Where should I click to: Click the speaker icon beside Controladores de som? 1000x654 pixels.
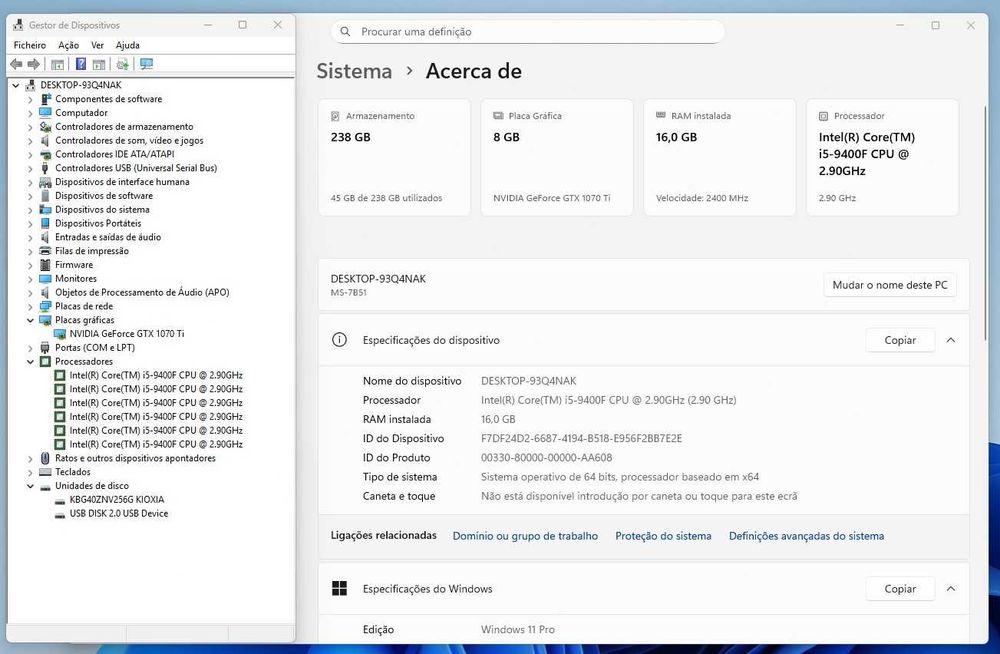tap(45, 140)
